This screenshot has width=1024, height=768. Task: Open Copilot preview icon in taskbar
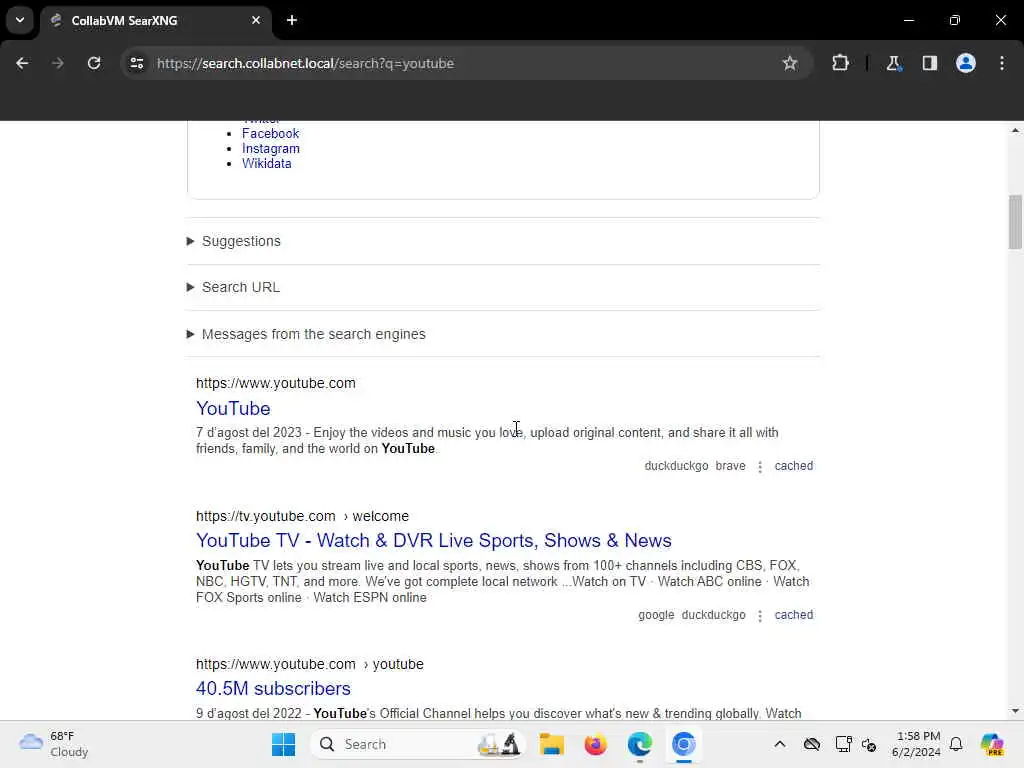click(992, 744)
